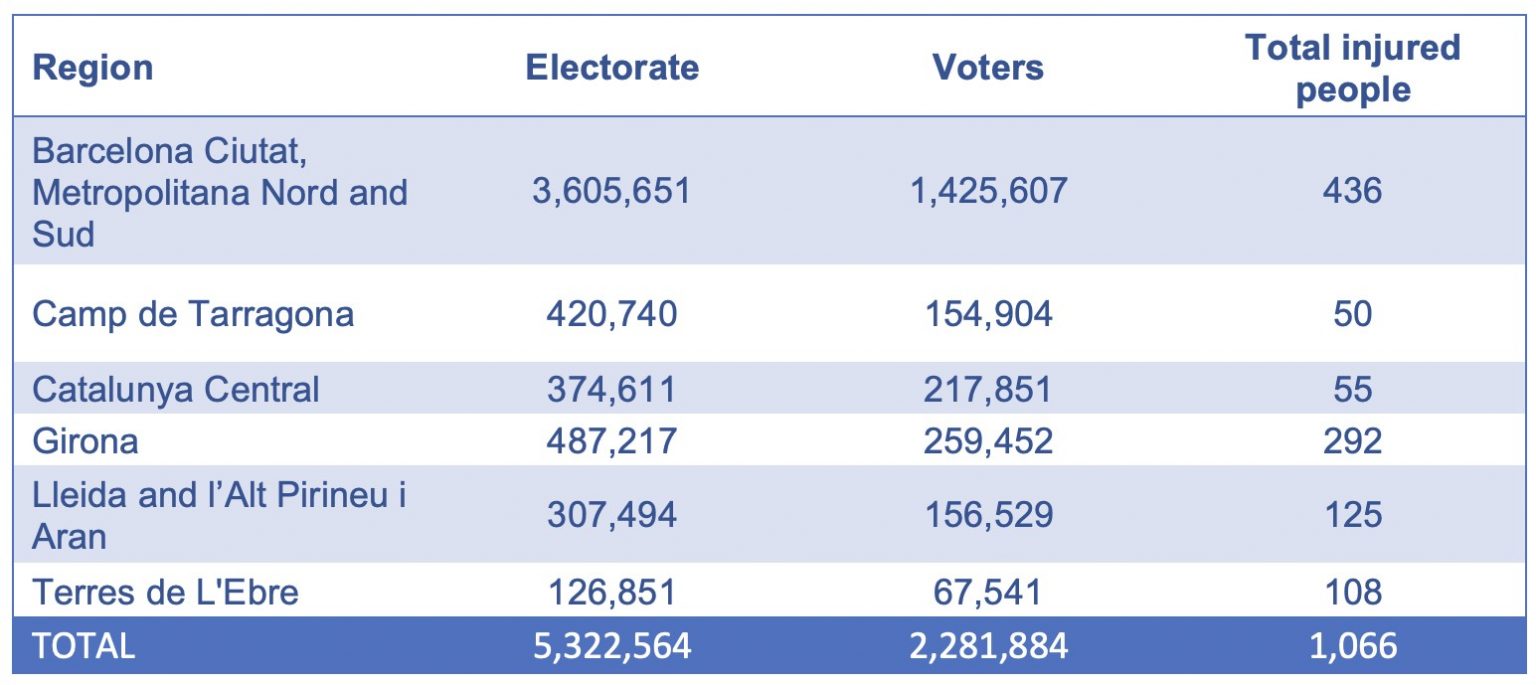Click the TOTAL row label
Viewport: 1536px width, 685px height.
(x=84, y=646)
